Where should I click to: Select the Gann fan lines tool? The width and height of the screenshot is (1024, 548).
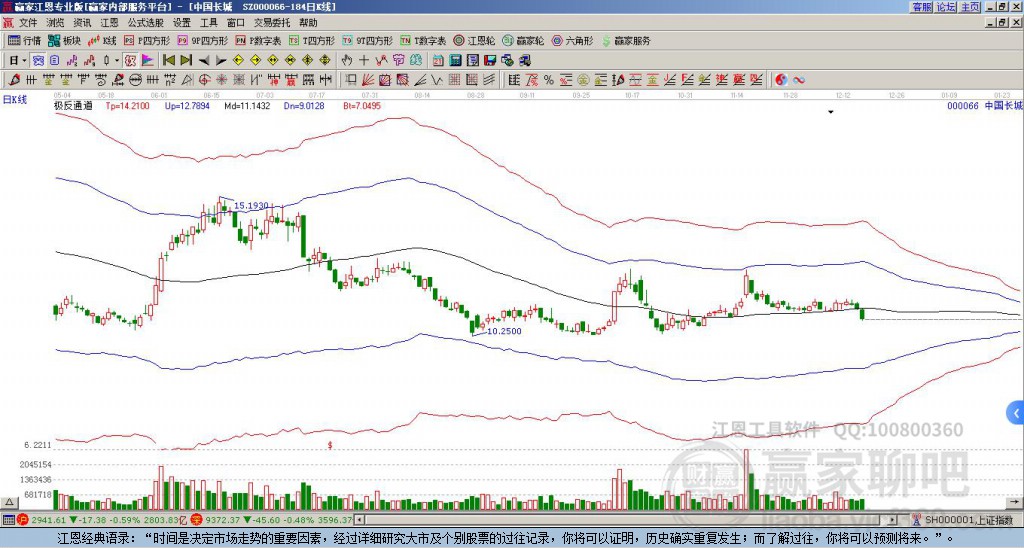point(368,80)
